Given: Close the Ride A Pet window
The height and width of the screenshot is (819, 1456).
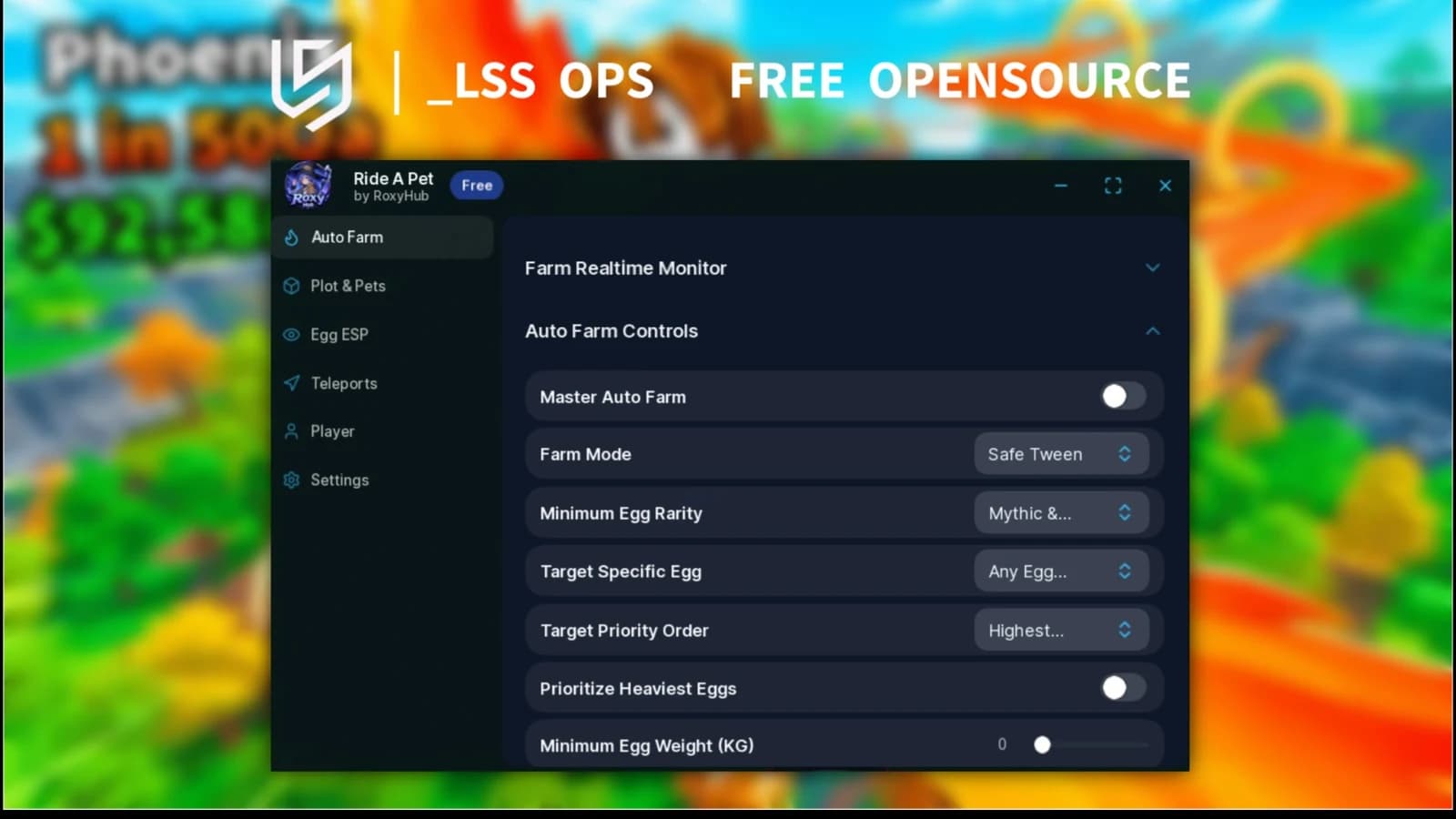Looking at the screenshot, I should (1165, 186).
